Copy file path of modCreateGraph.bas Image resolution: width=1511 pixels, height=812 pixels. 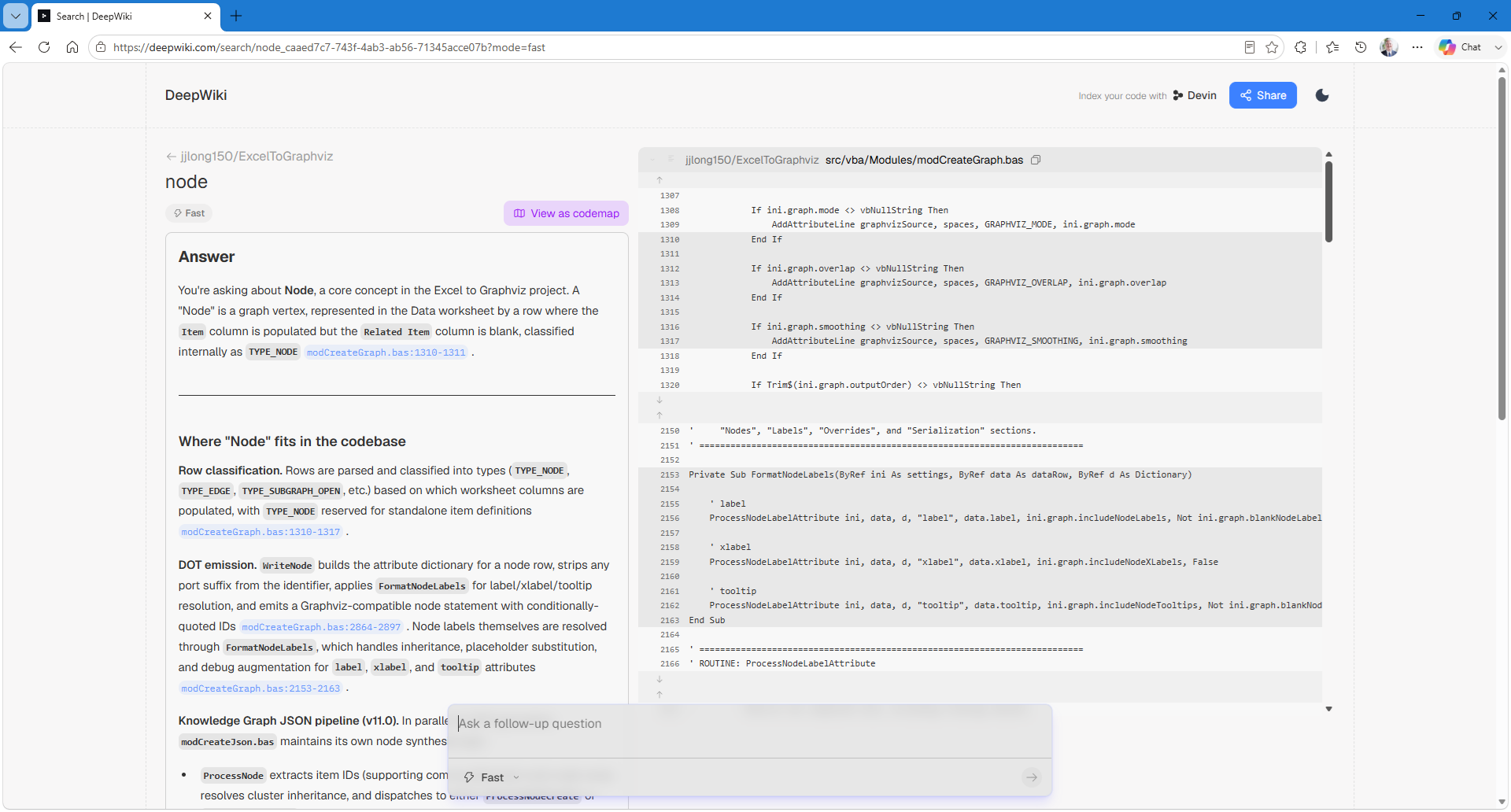coord(1036,160)
